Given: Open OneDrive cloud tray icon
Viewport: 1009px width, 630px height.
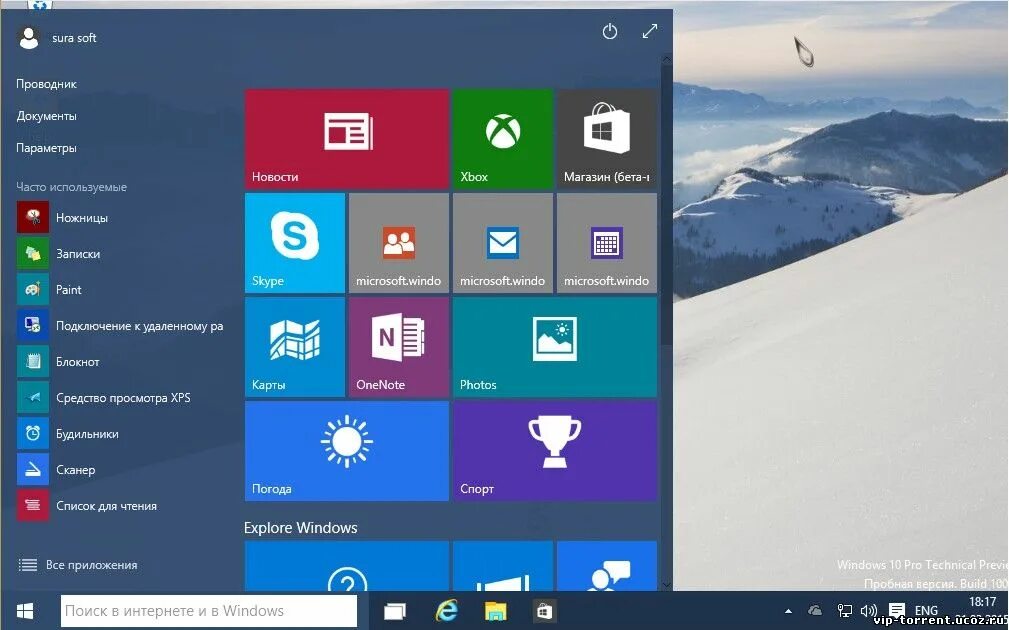Looking at the screenshot, I should point(815,611).
